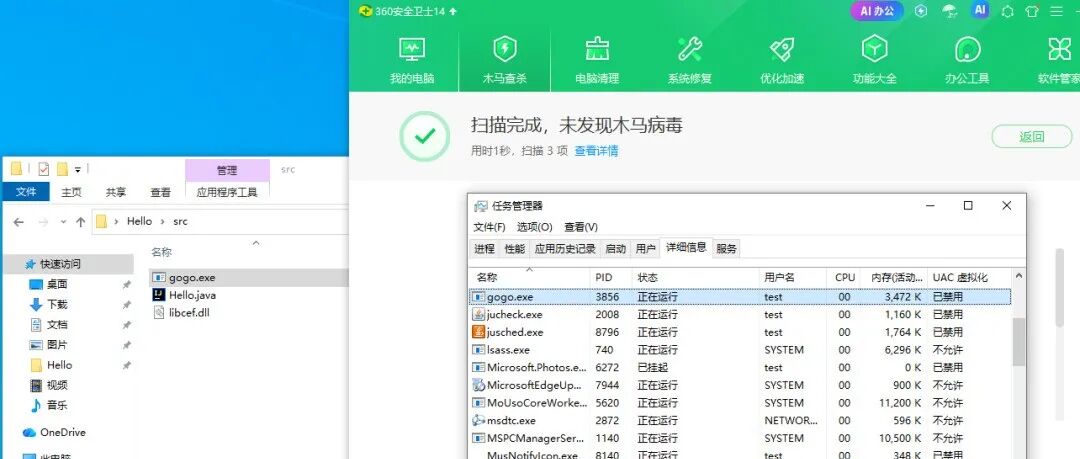This screenshot has height=459, width=1080.
Task: Open 文件 tab in File Explorer
Action: 26,192
